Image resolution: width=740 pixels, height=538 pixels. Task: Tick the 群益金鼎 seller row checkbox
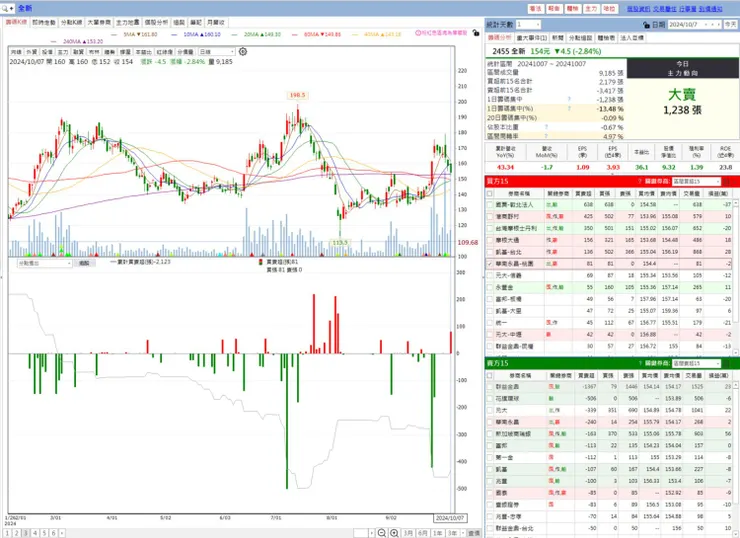489,387
